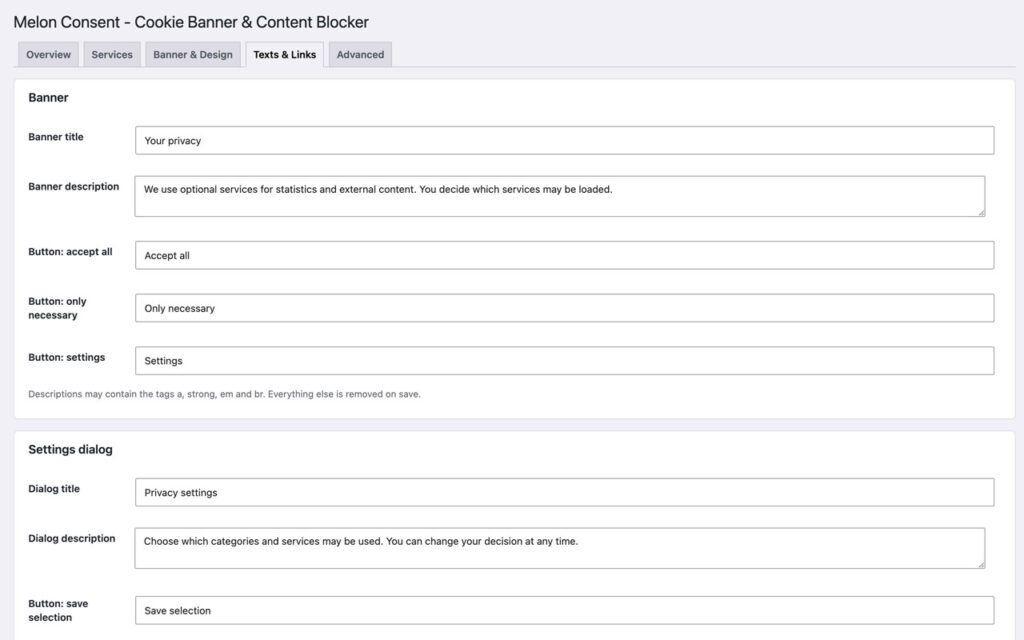1024x640 pixels.
Task: Click the Dialog title label
Action: click(54, 488)
